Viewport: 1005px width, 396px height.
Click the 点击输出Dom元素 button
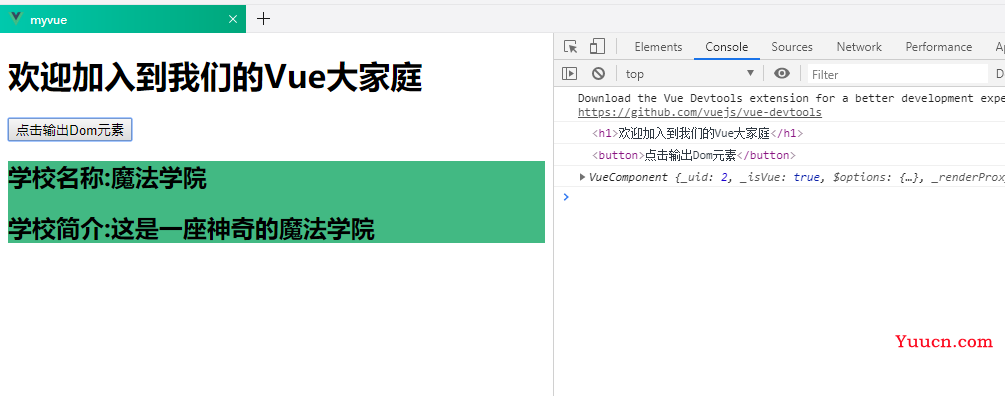click(70, 130)
